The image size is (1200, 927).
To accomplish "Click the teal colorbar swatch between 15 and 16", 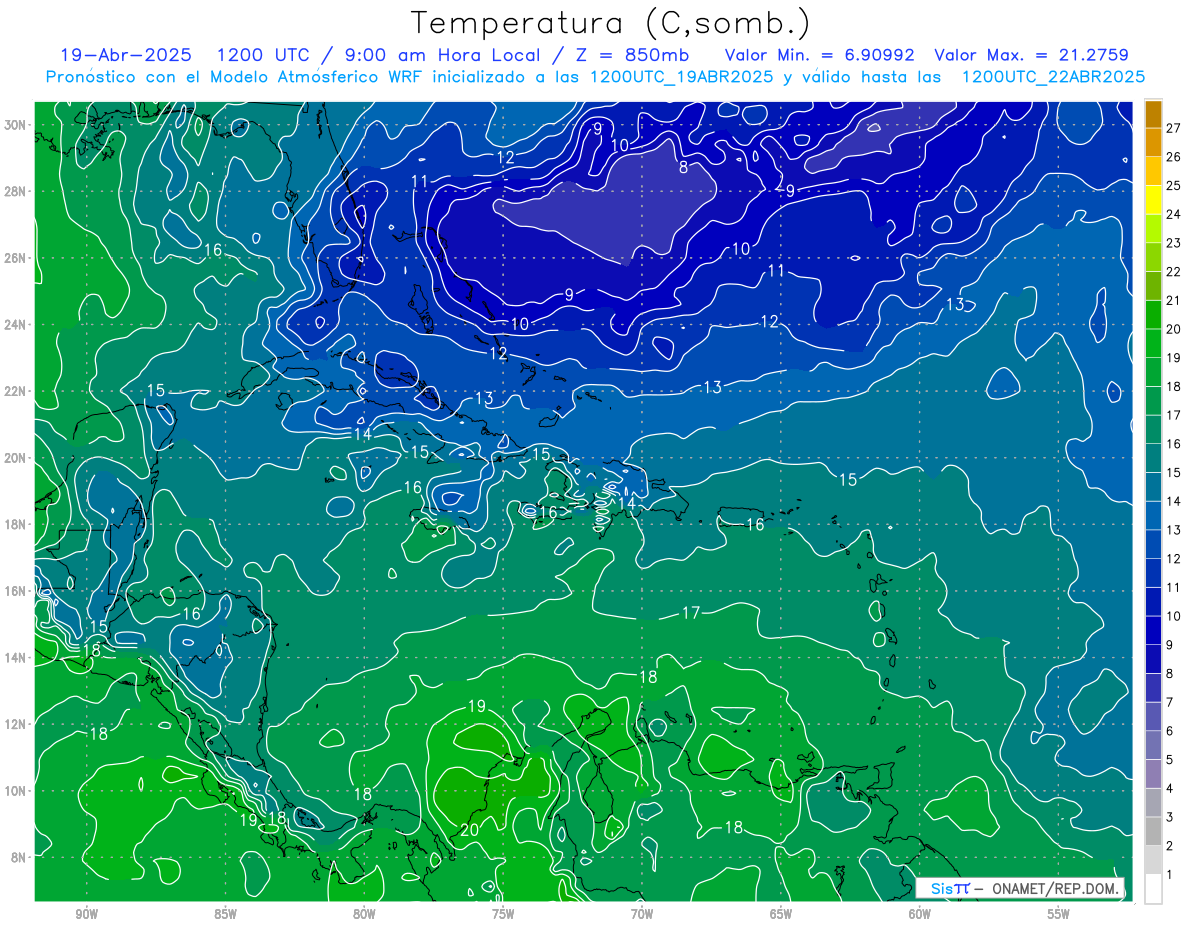I will click(x=1153, y=458).
